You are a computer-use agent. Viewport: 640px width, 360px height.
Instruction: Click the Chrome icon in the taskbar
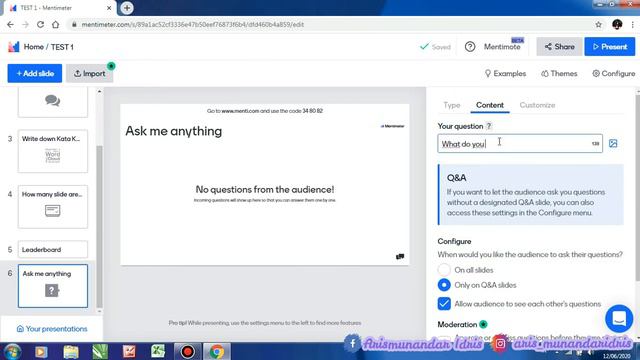click(x=217, y=351)
